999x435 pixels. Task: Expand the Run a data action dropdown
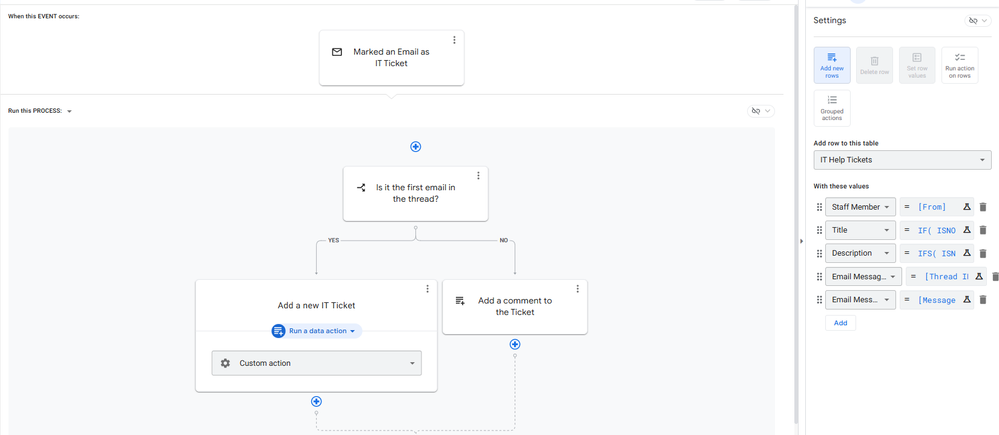pos(317,331)
